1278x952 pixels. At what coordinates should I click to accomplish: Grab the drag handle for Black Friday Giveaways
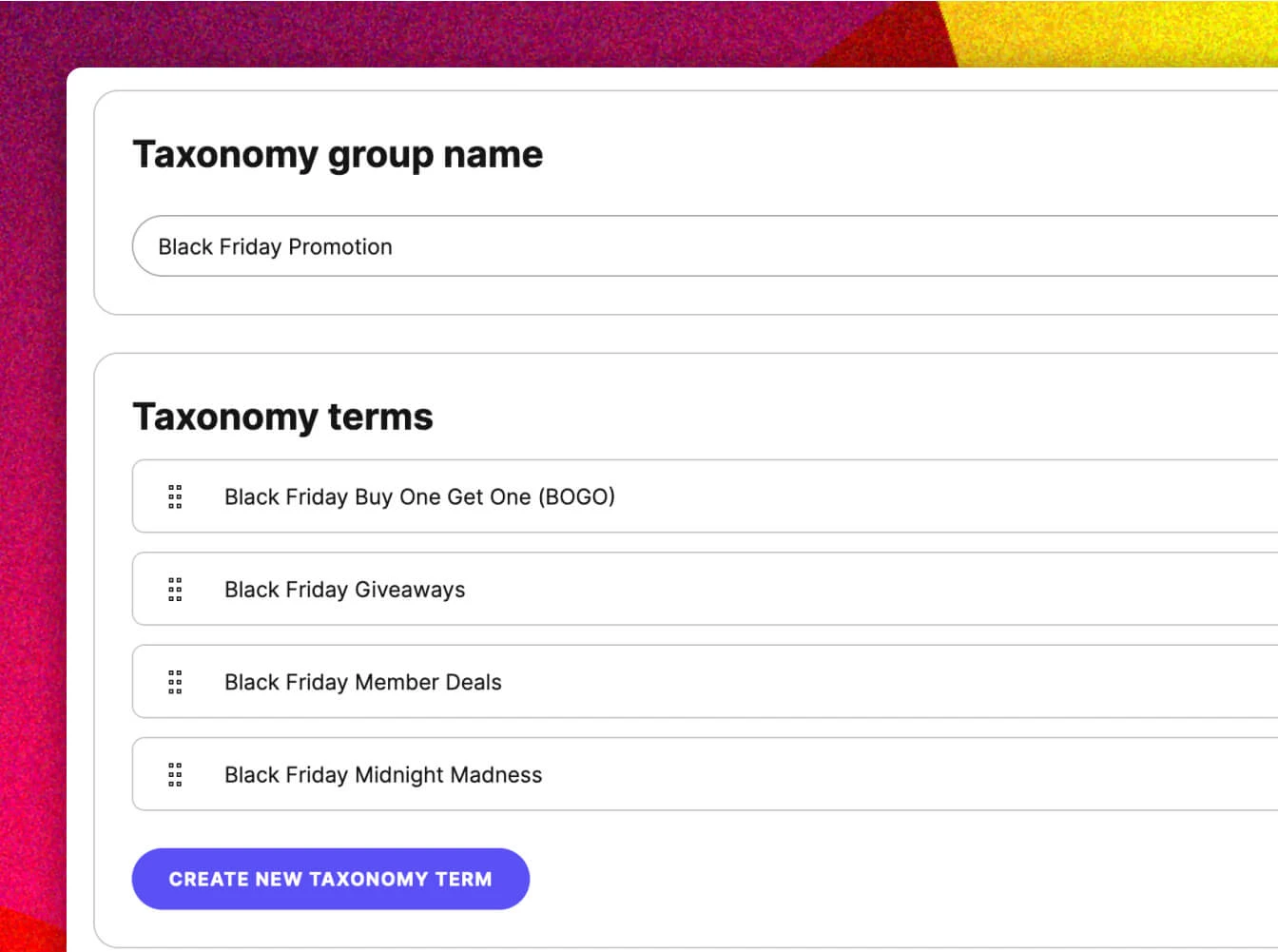click(x=175, y=590)
